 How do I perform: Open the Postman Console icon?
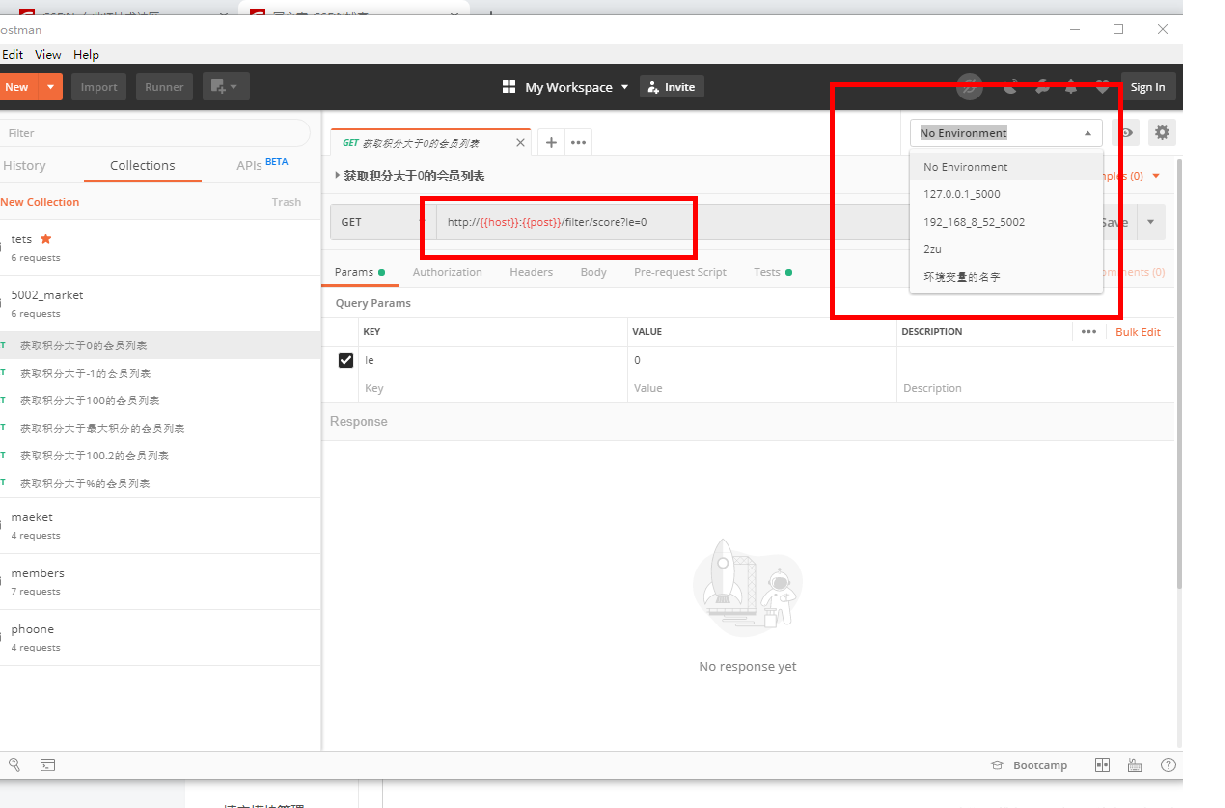[x=48, y=765]
